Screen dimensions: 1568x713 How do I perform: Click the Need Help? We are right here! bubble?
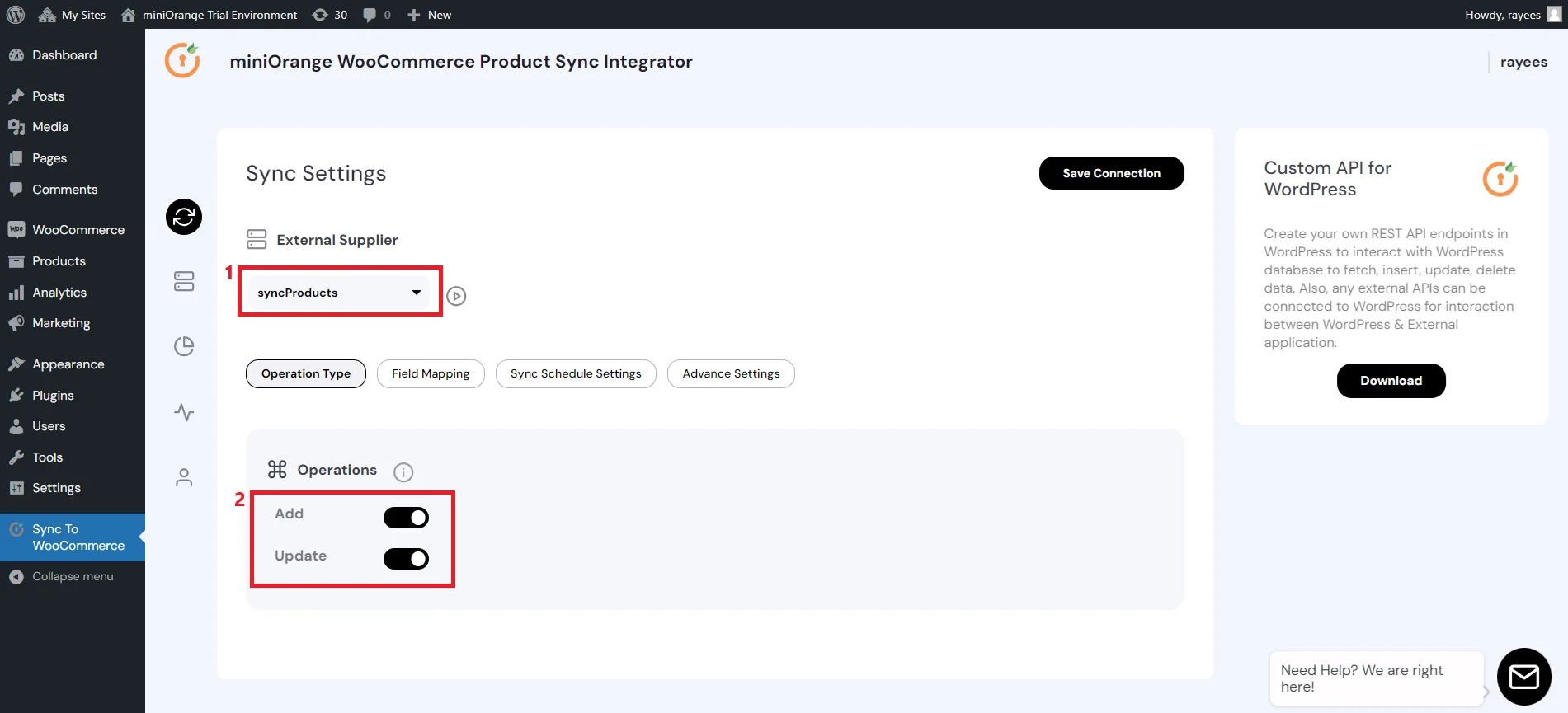coord(1377,678)
